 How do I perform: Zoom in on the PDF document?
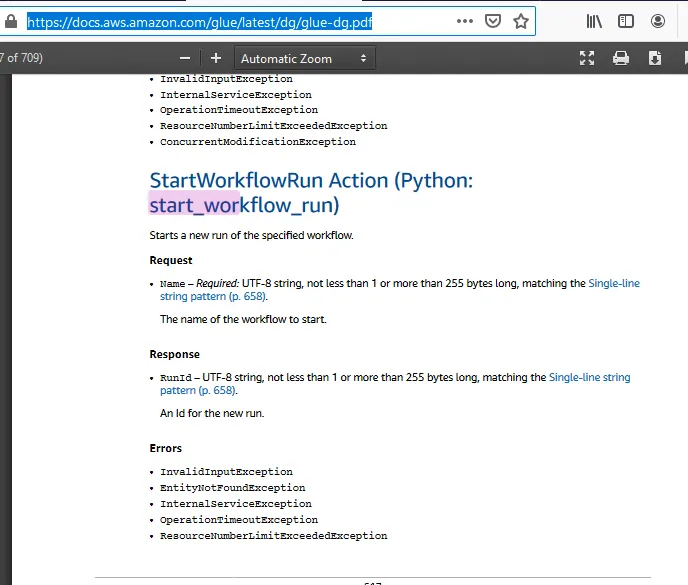tap(215, 58)
